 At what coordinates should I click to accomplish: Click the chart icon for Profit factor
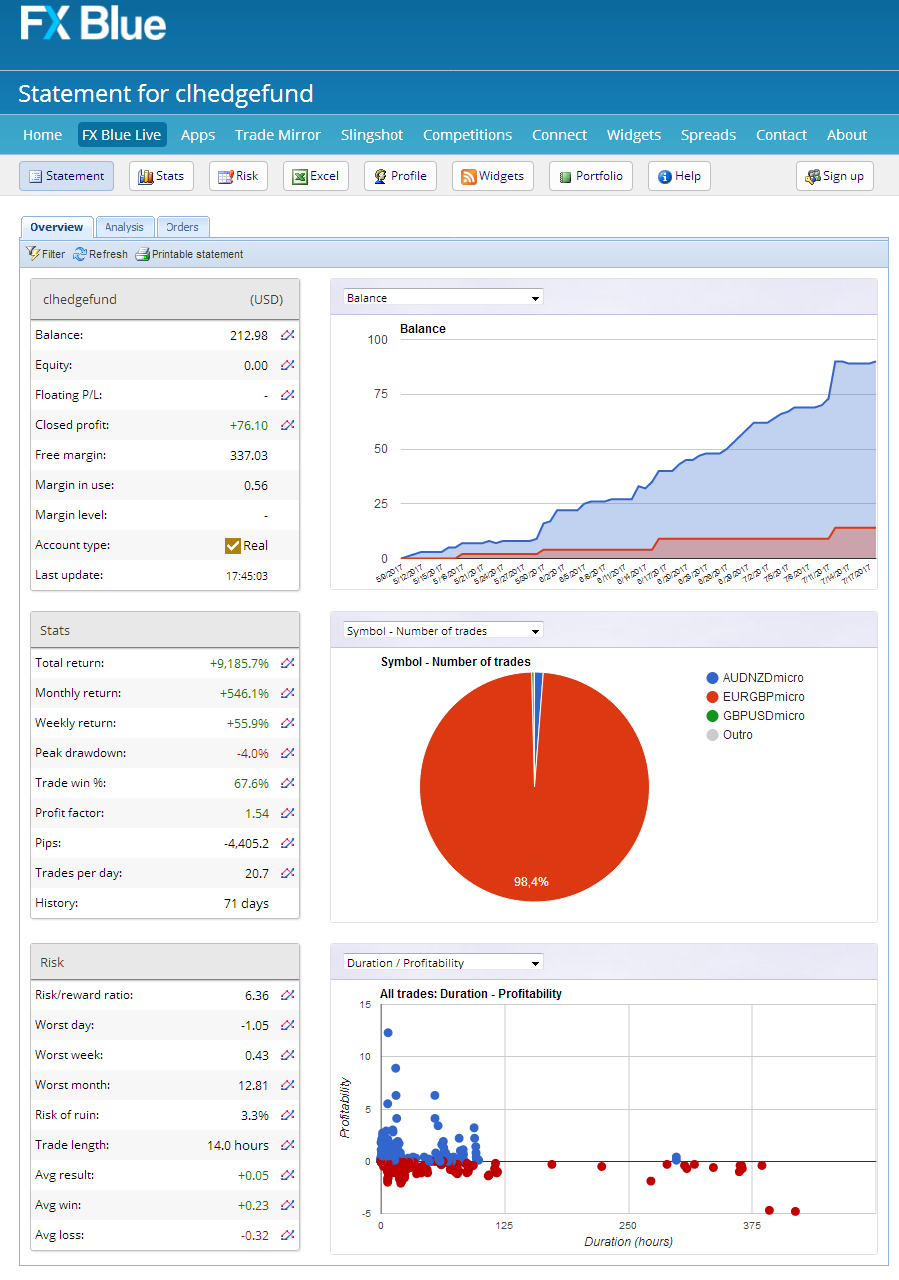coord(287,813)
